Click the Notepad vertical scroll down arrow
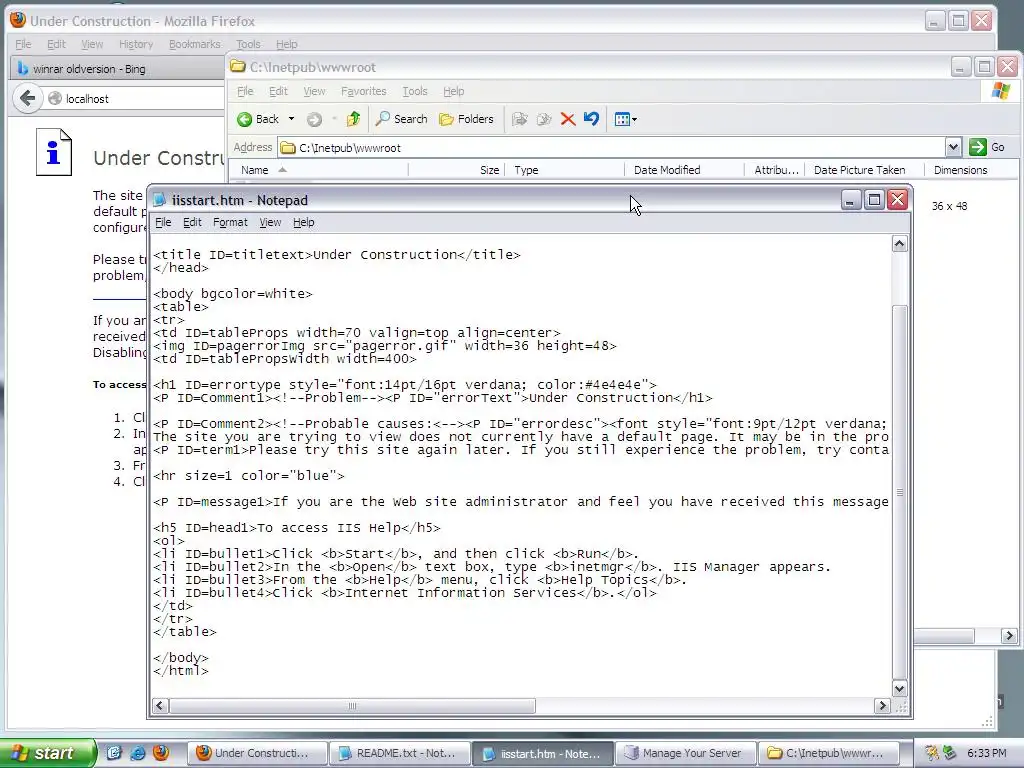This screenshot has width=1024, height=768. pos(899,688)
